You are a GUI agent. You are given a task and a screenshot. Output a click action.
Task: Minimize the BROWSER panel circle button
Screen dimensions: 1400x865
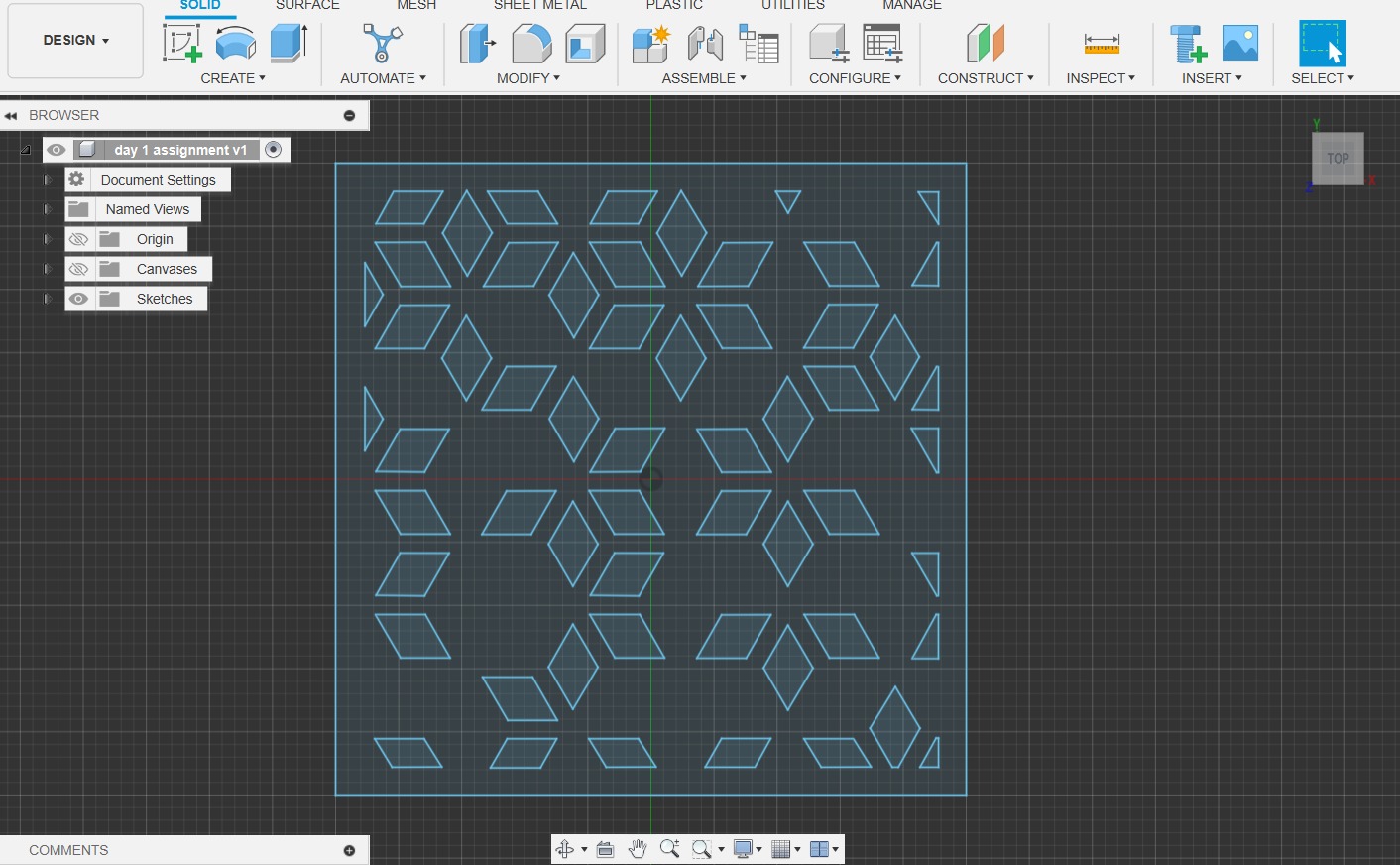pyautogui.click(x=349, y=116)
